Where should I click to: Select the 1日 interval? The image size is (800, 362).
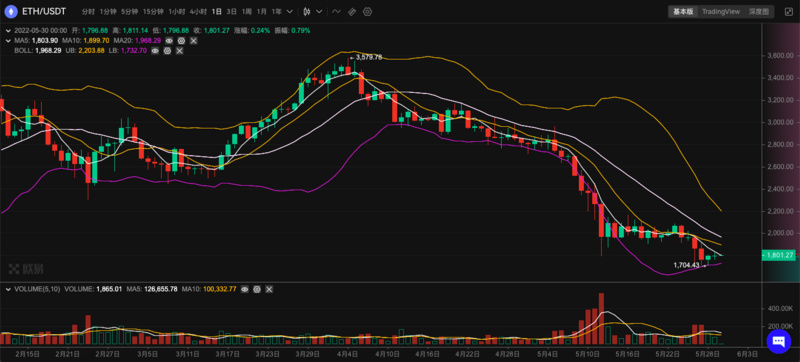(217, 11)
